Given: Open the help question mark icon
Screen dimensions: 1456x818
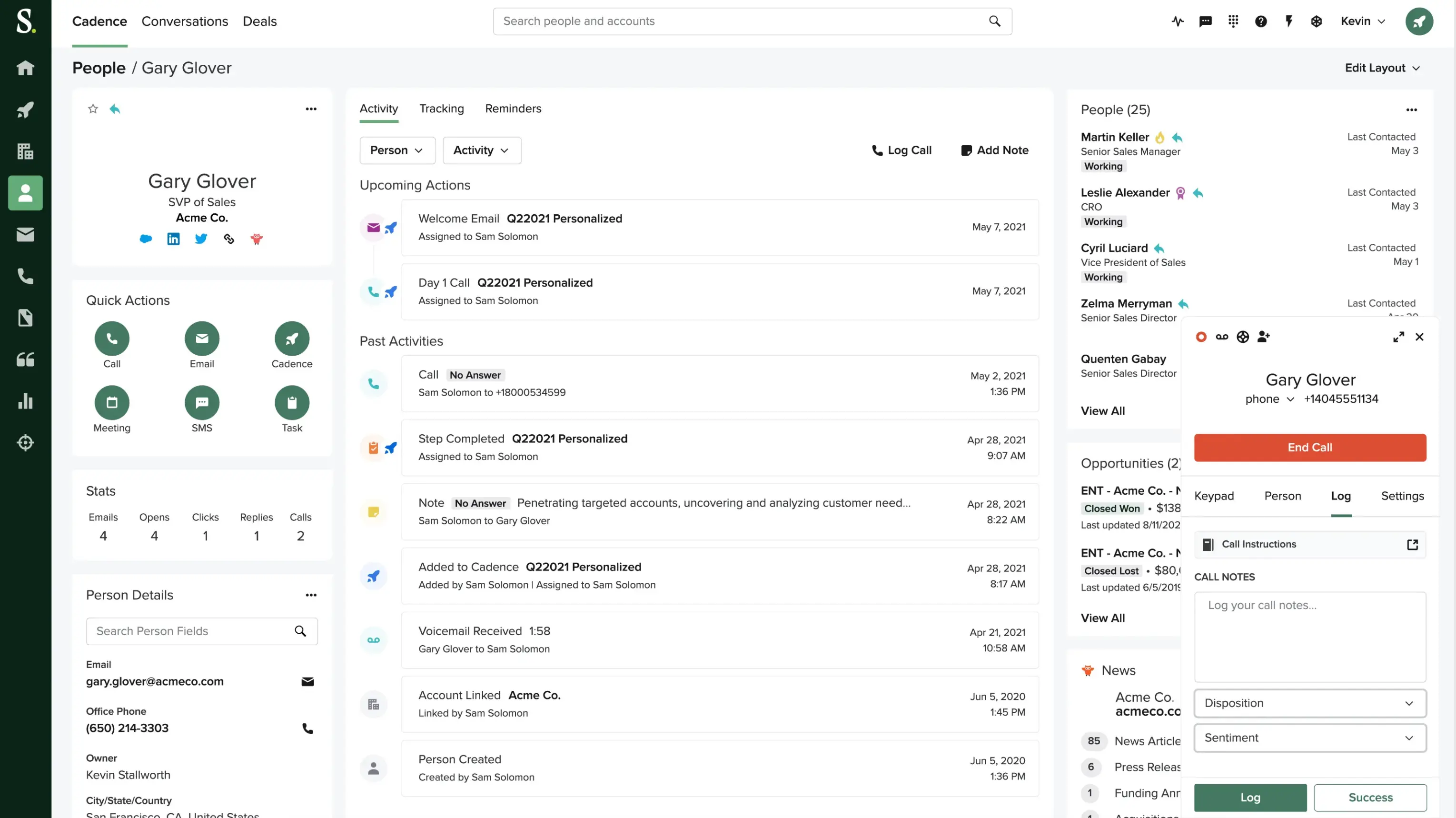Looking at the screenshot, I should click(1260, 21).
